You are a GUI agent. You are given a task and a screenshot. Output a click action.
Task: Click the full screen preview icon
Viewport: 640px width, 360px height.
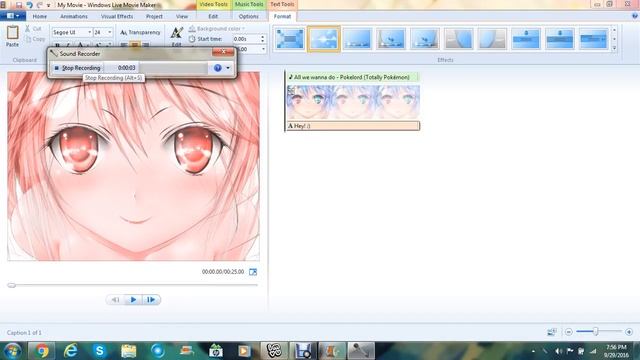(x=253, y=272)
